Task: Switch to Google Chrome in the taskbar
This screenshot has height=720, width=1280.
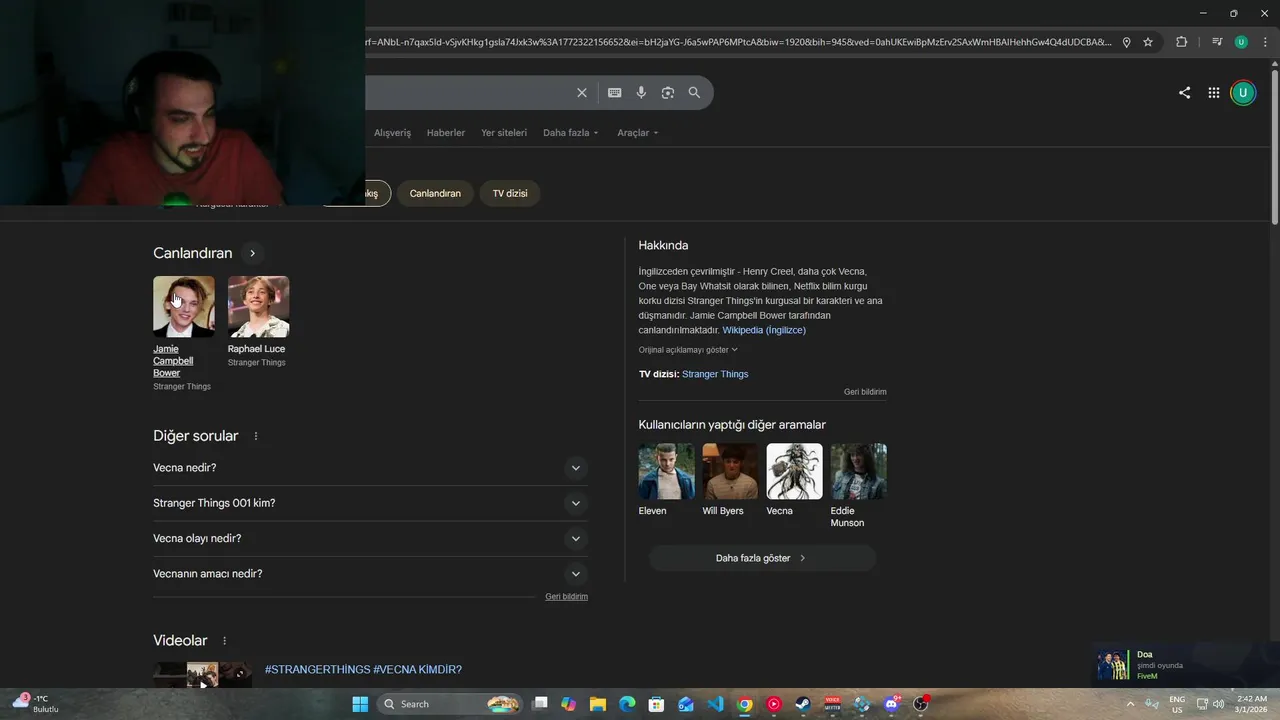Action: click(x=745, y=704)
